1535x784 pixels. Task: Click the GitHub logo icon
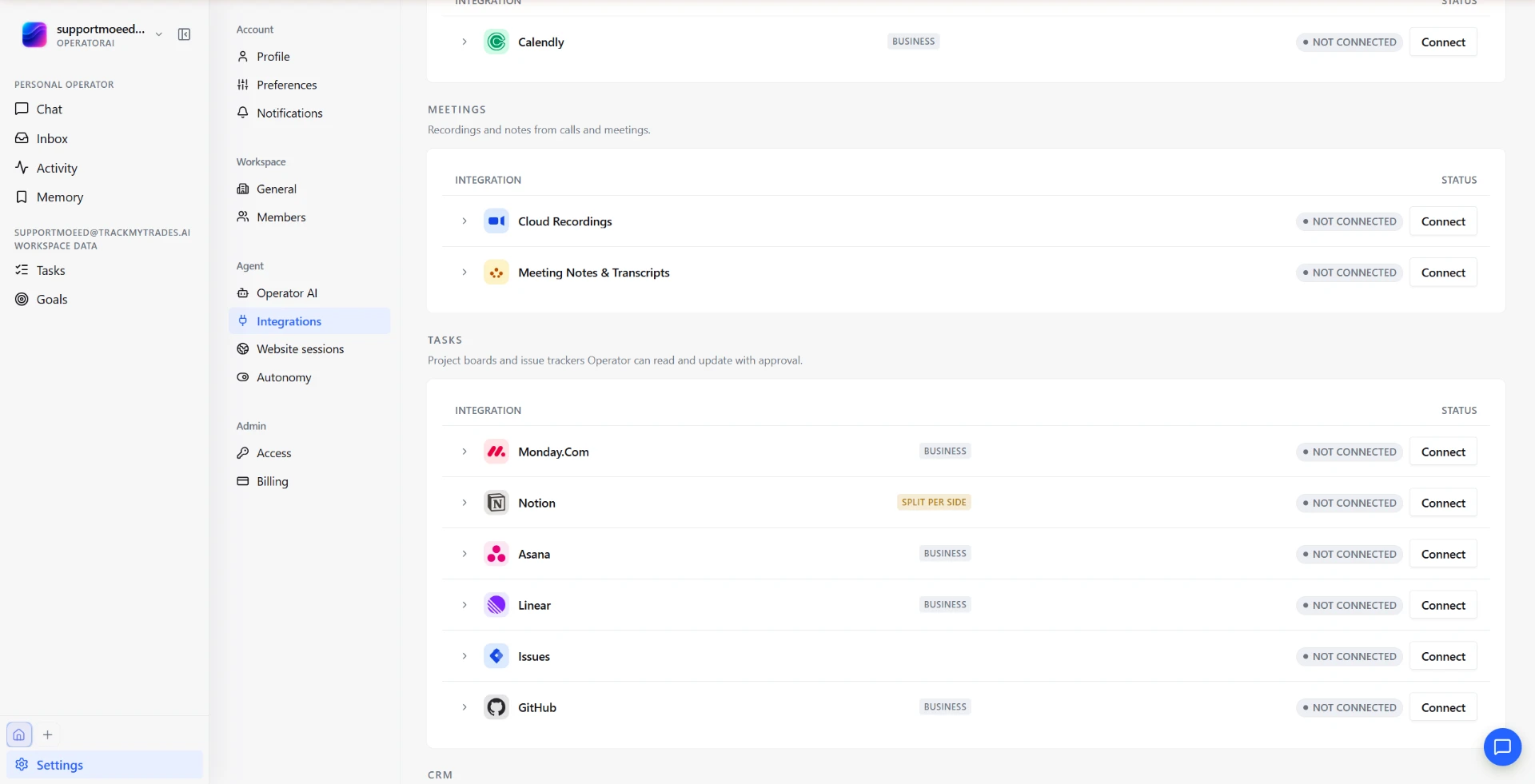point(496,707)
